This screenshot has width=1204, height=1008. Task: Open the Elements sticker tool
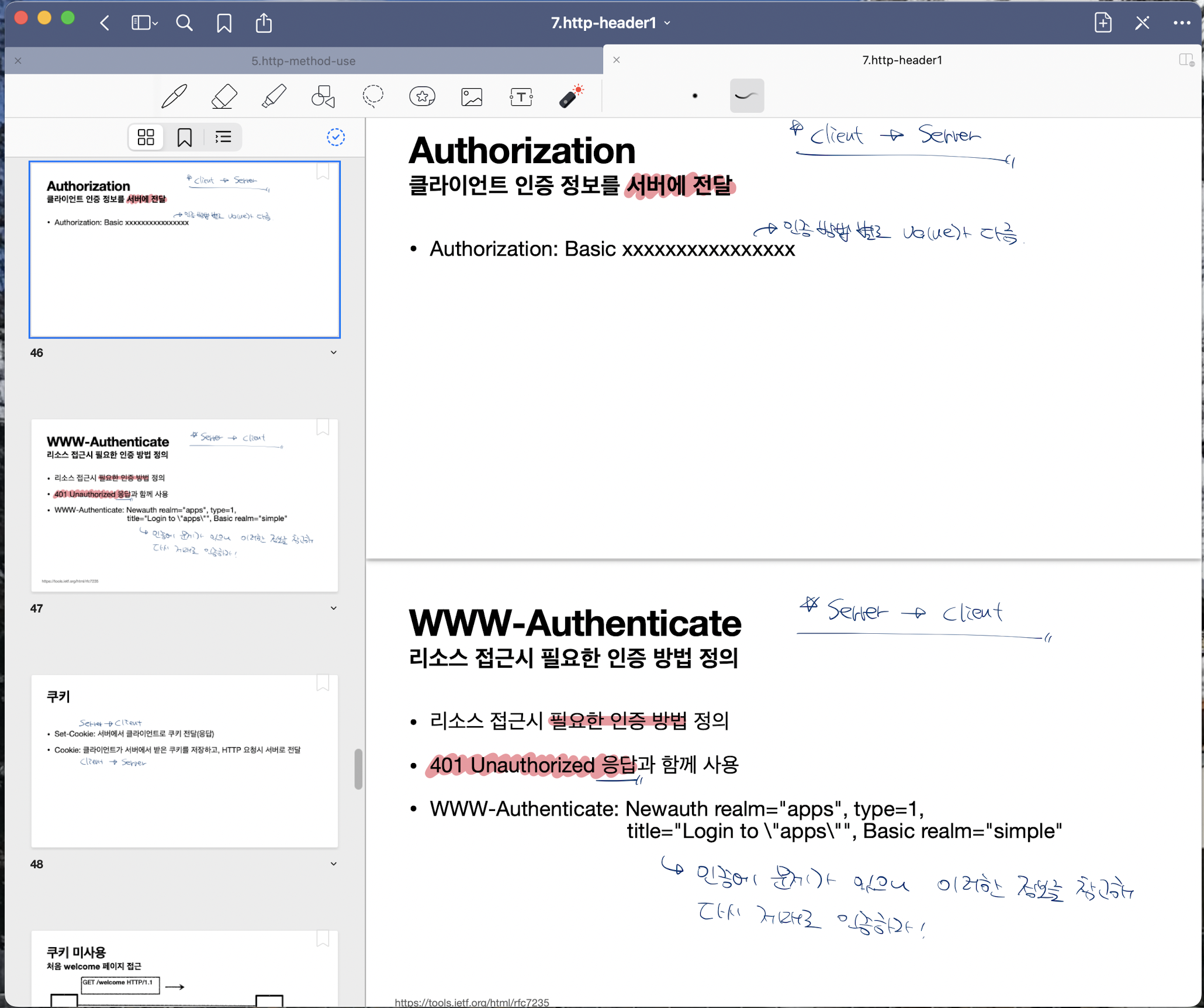(422, 96)
